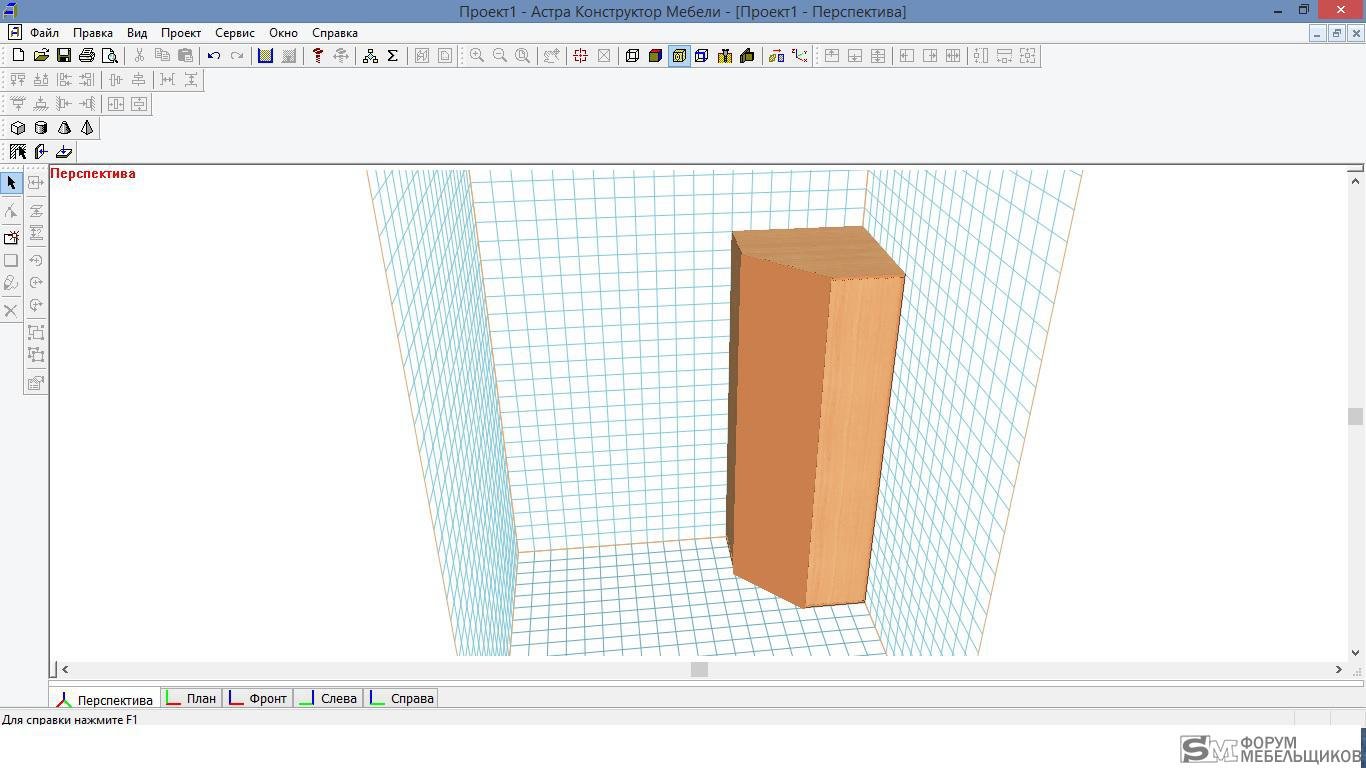Click the Sigma summary icon
1366x768 pixels.
tap(393, 56)
